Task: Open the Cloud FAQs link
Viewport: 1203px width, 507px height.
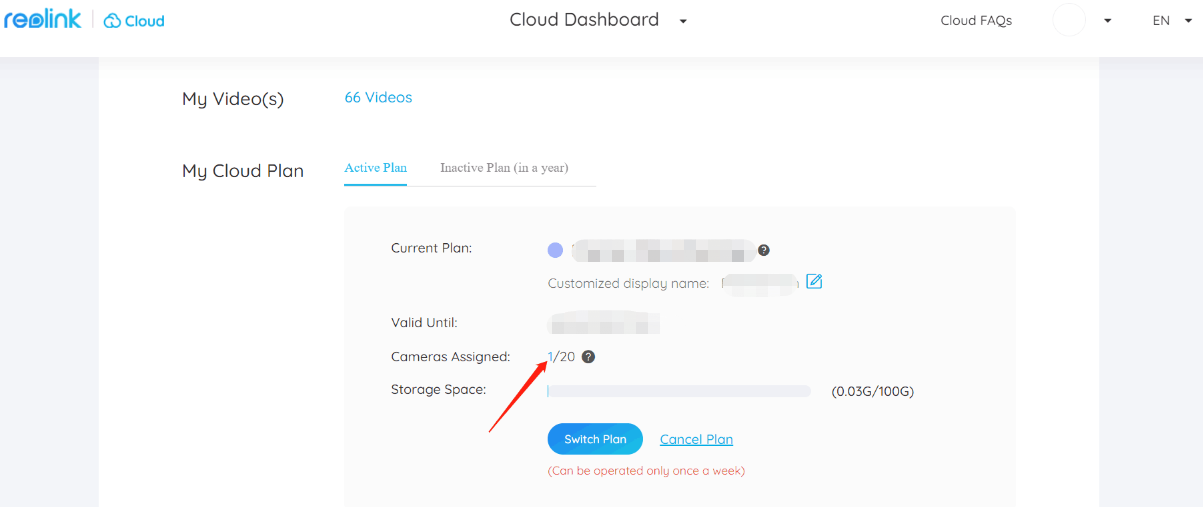Action: tap(976, 21)
